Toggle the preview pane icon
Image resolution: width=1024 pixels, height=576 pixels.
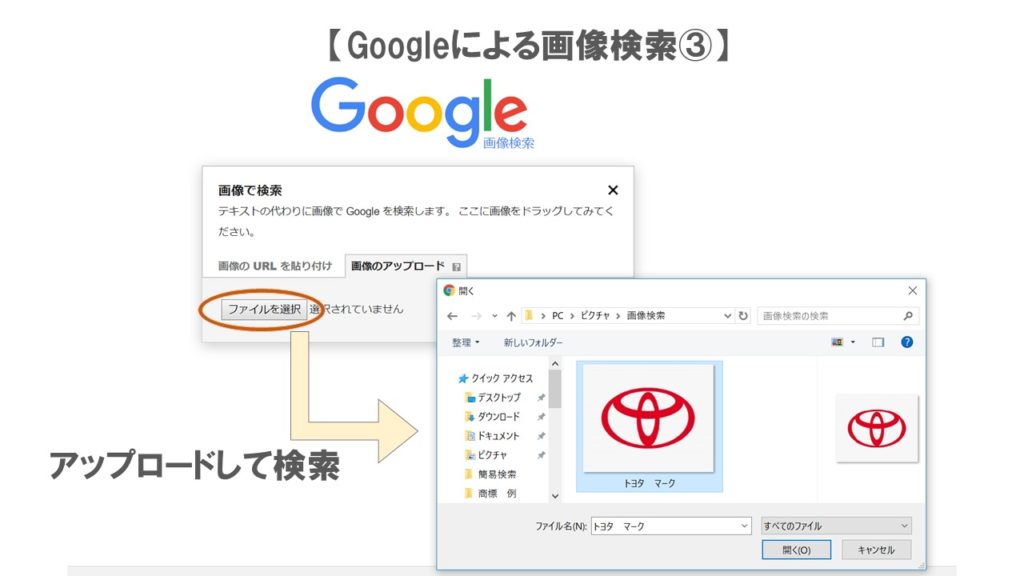tap(878, 342)
